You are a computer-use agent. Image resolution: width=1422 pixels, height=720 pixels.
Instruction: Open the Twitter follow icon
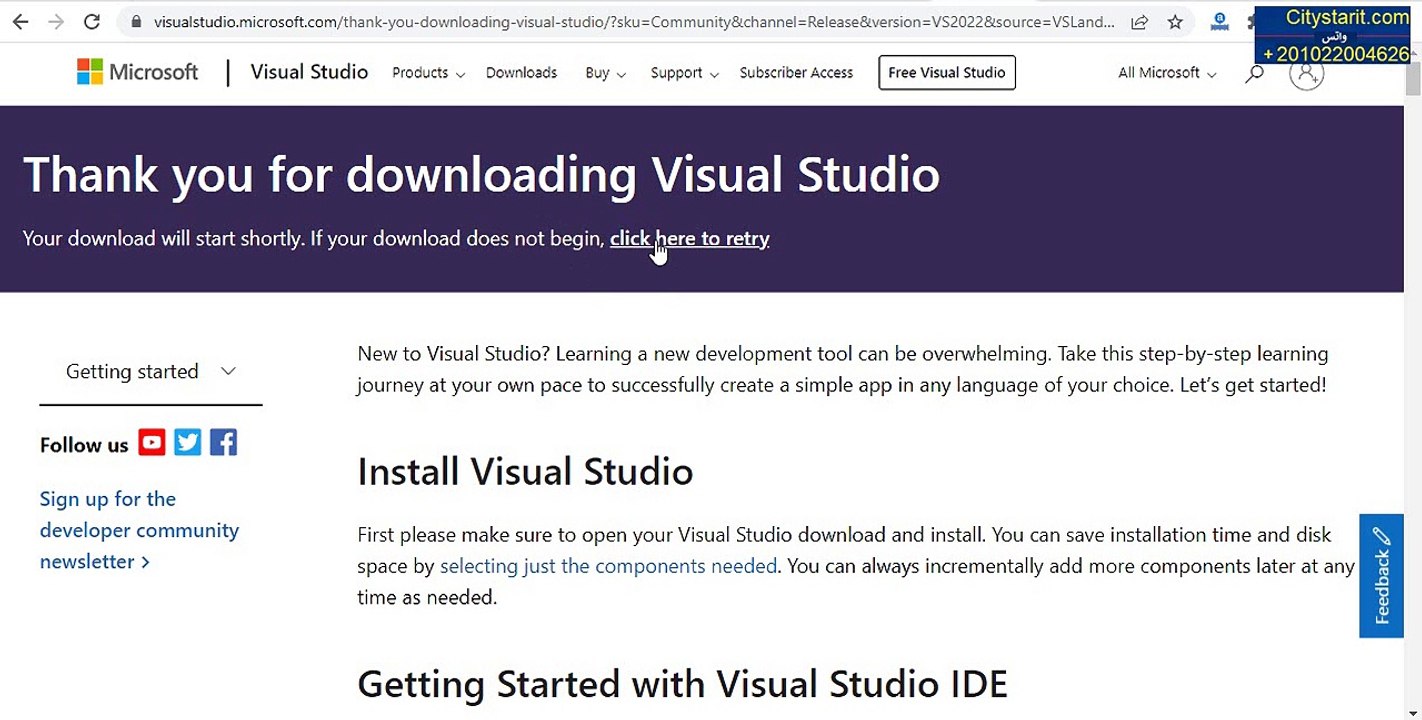(x=188, y=442)
